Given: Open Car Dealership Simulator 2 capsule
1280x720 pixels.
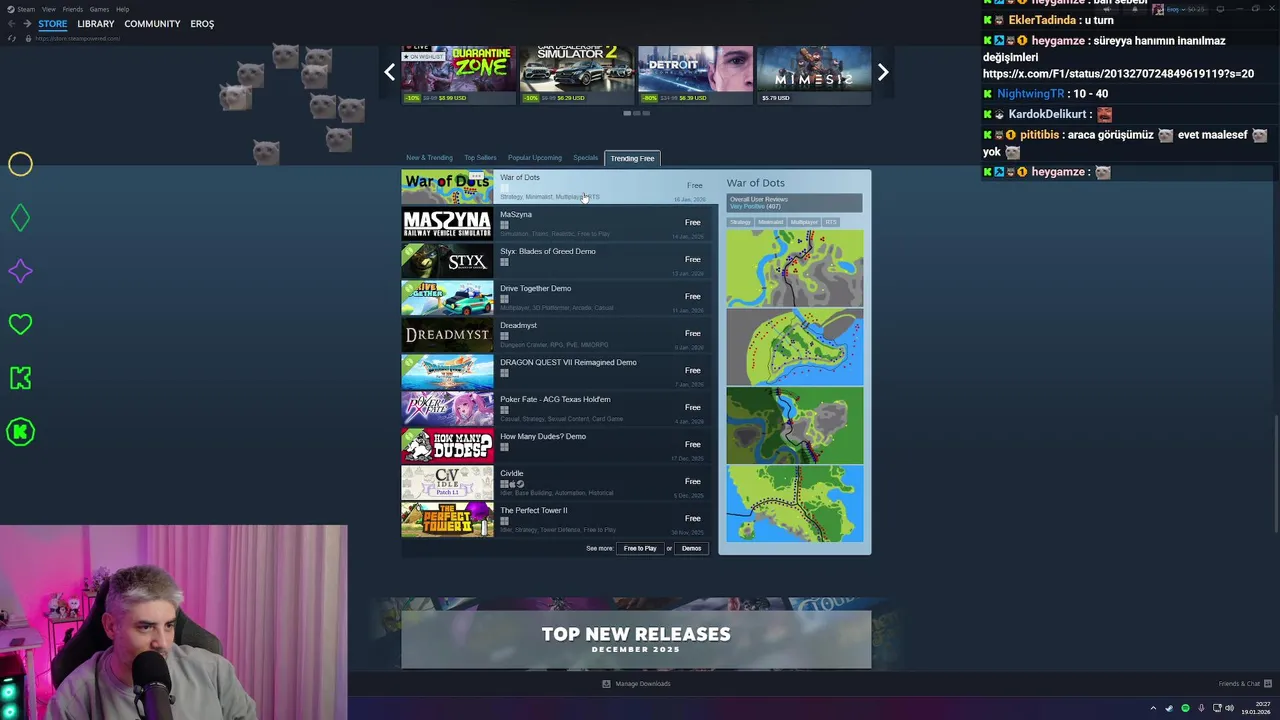Looking at the screenshot, I should click(x=576, y=74).
